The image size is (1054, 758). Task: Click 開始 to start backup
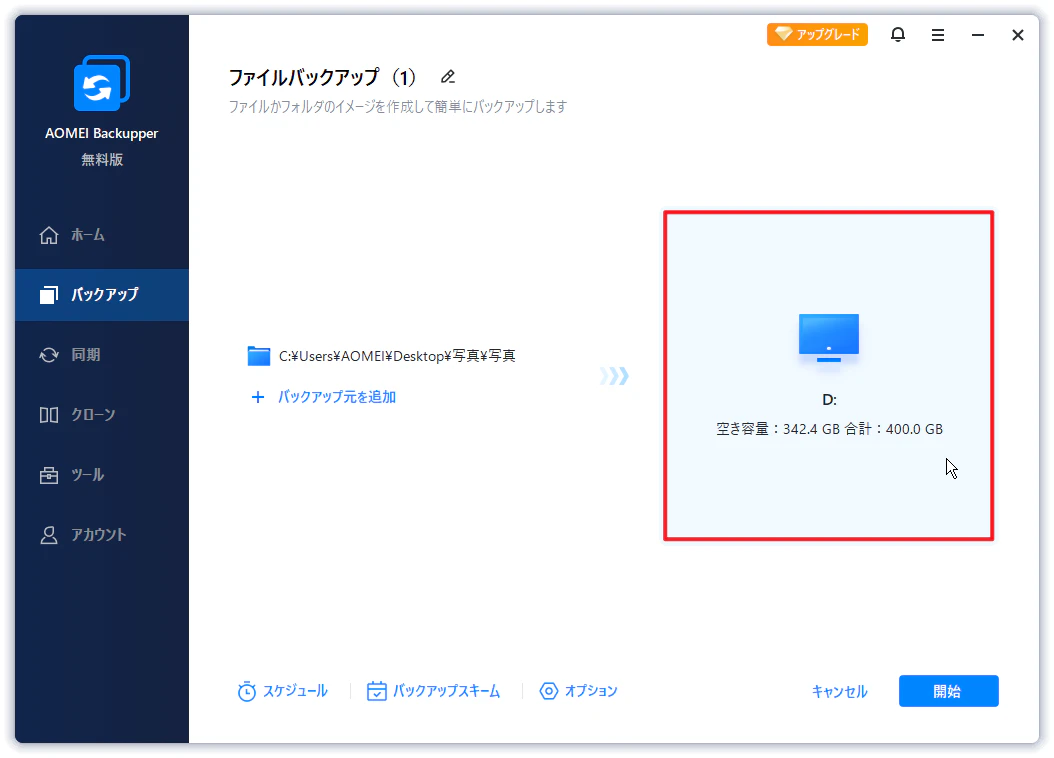(948, 691)
